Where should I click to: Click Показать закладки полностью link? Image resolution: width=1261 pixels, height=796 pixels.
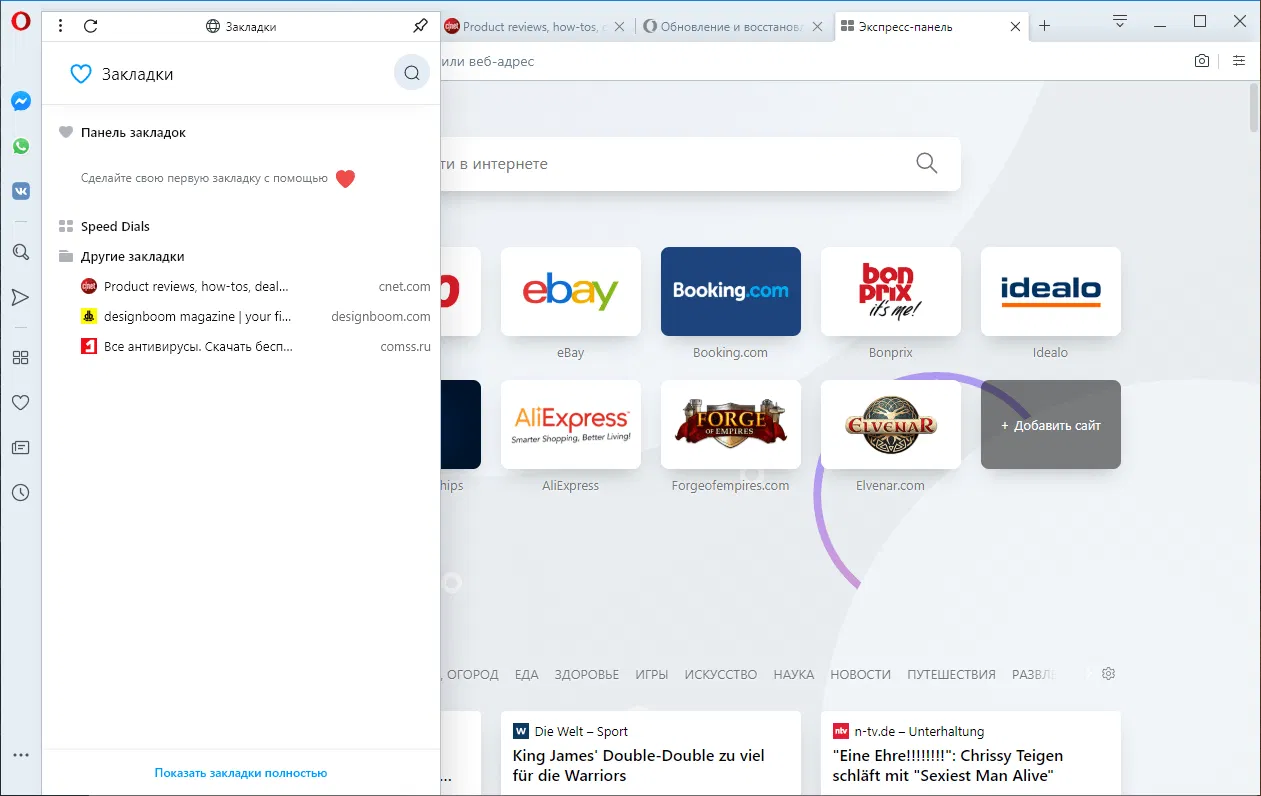pyautogui.click(x=240, y=773)
